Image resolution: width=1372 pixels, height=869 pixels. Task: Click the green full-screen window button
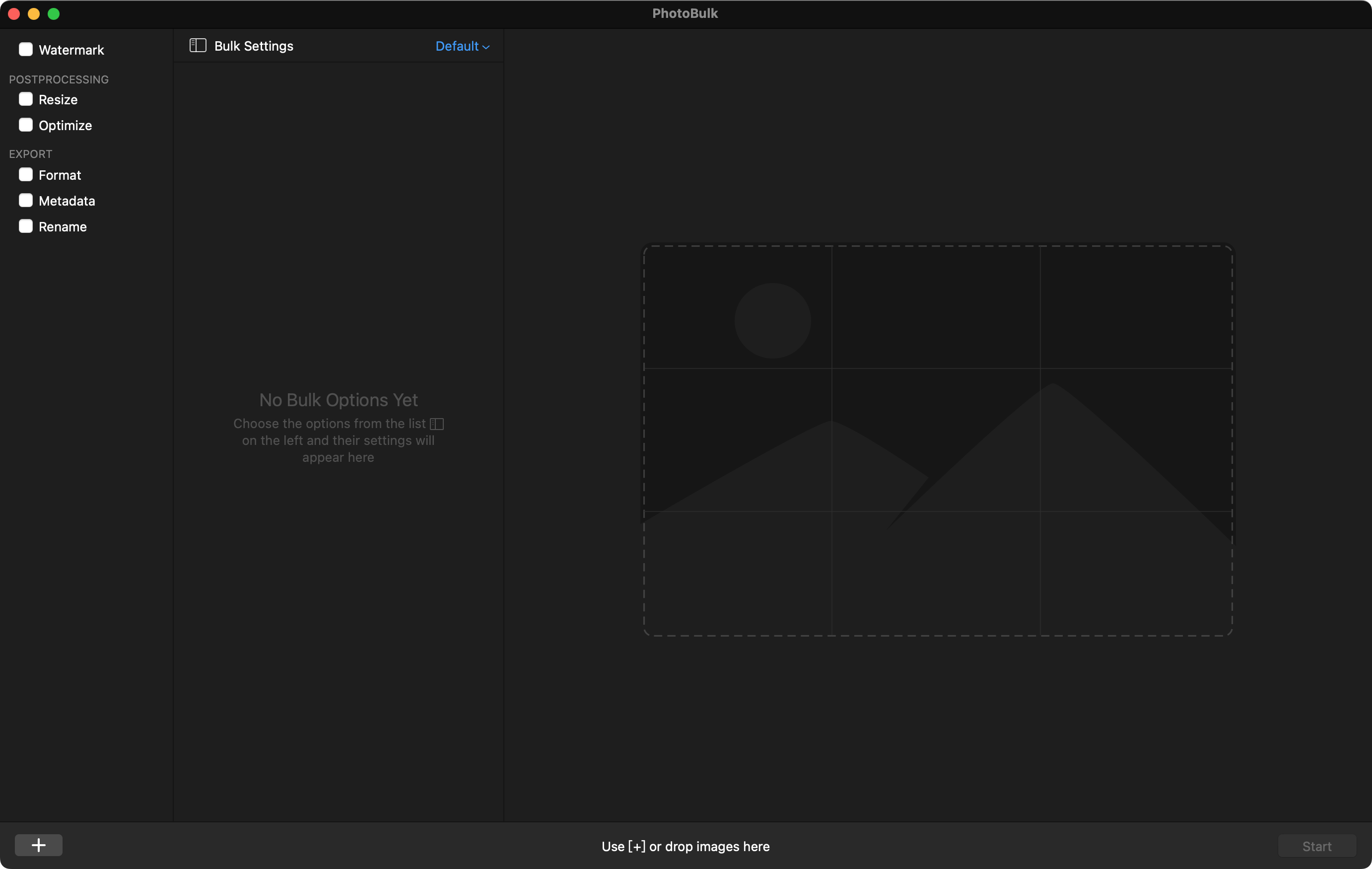(x=54, y=14)
